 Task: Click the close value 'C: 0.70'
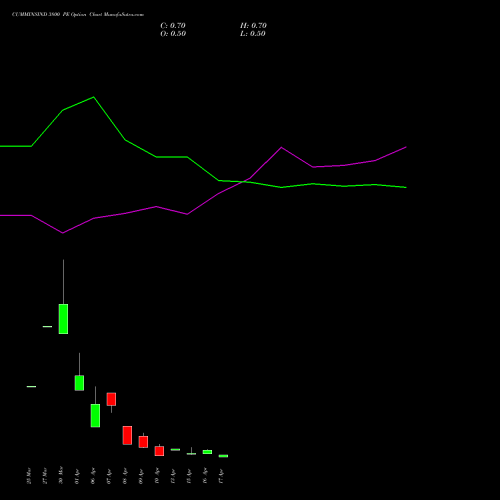[173, 26]
